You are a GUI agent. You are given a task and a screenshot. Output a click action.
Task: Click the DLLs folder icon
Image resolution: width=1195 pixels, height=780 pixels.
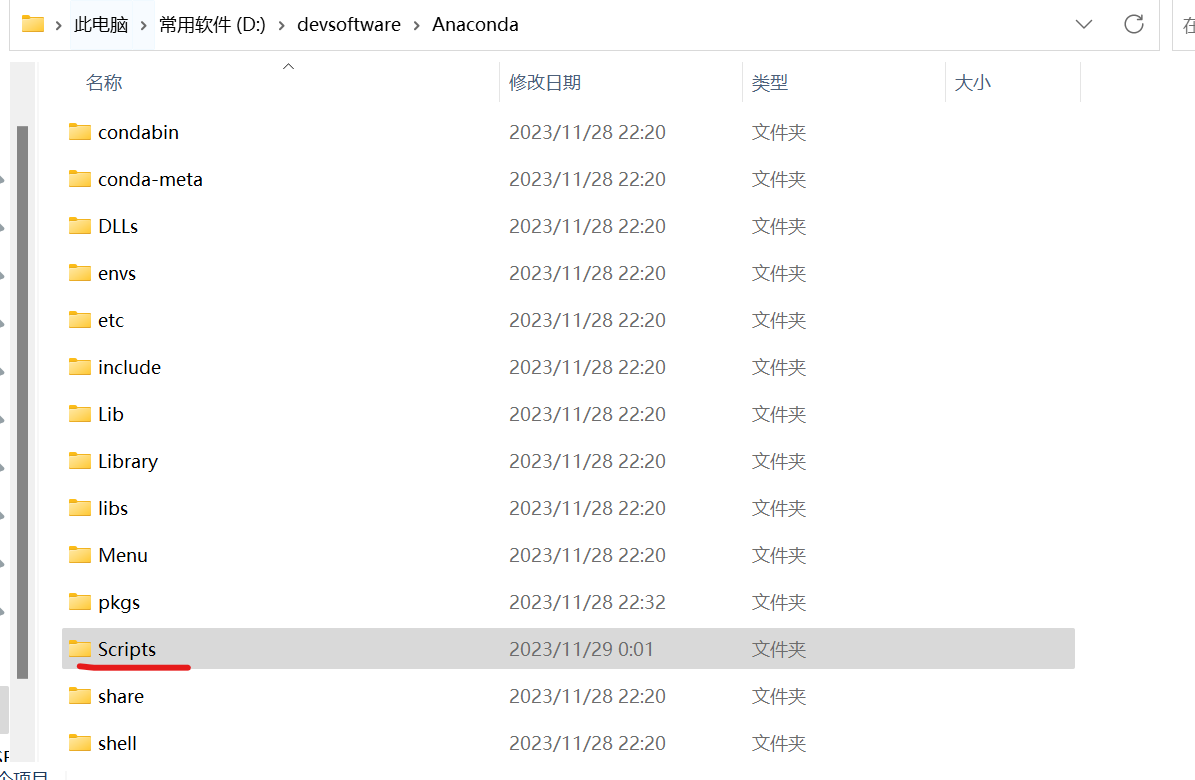tap(79, 226)
